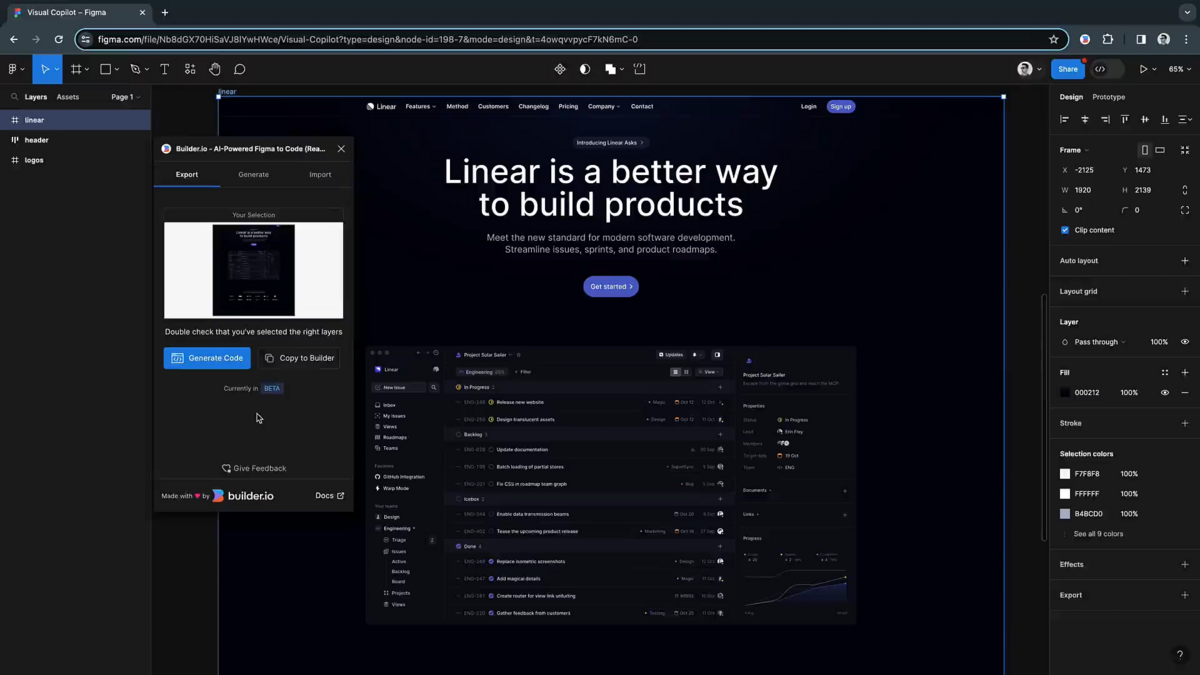Image resolution: width=1200 pixels, height=675 pixels.
Task: Select the Move tool
Action: click(x=44, y=69)
